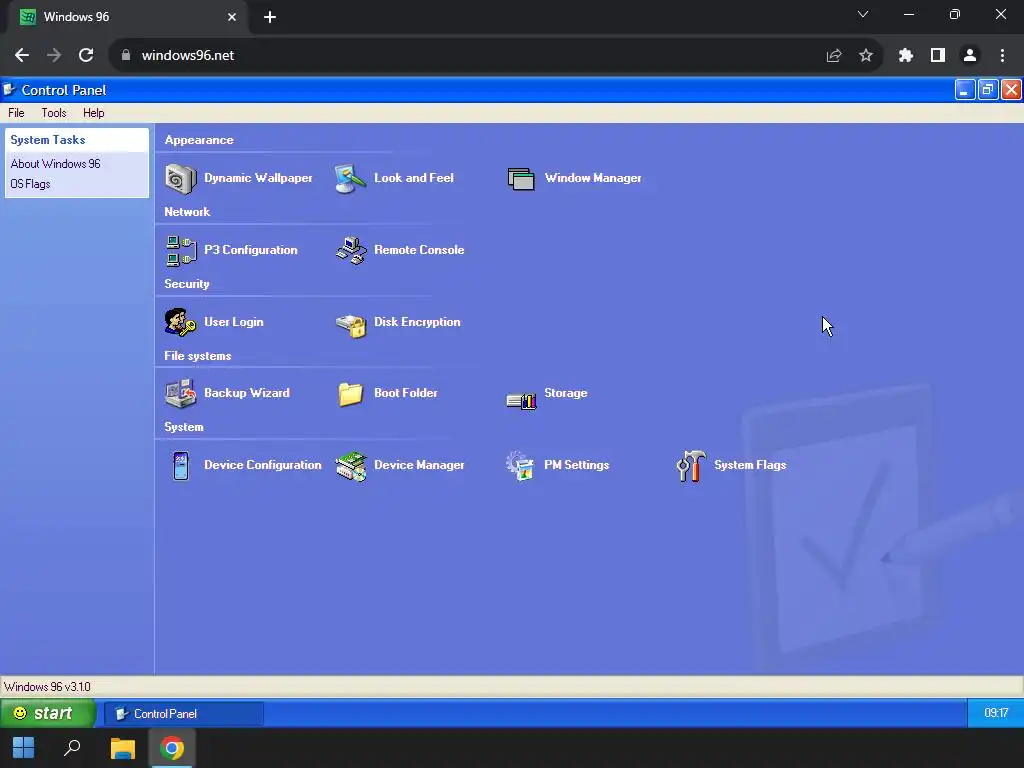Image resolution: width=1024 pixels, height=768 pixels.
Task: Open the User Login icon
Action: [x=180, y=322]
